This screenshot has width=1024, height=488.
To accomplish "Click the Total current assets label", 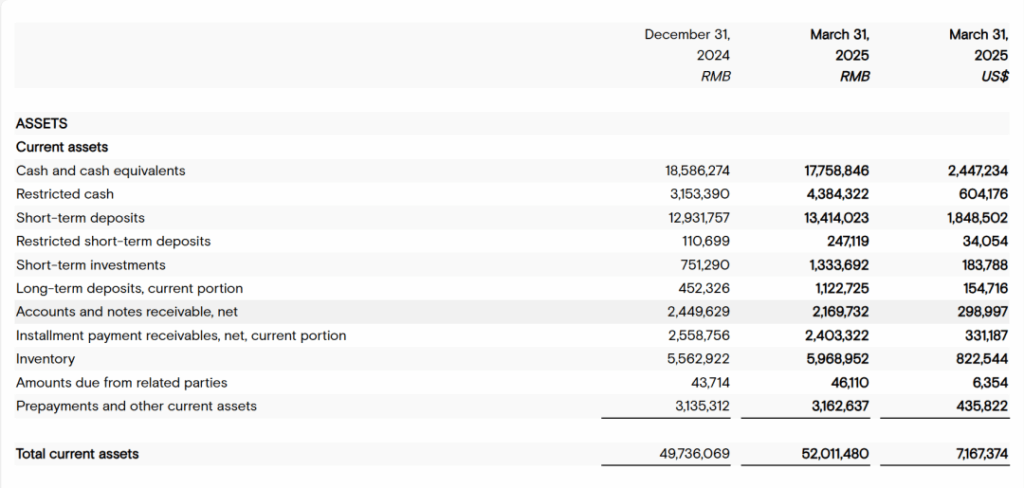I will 77,454.
